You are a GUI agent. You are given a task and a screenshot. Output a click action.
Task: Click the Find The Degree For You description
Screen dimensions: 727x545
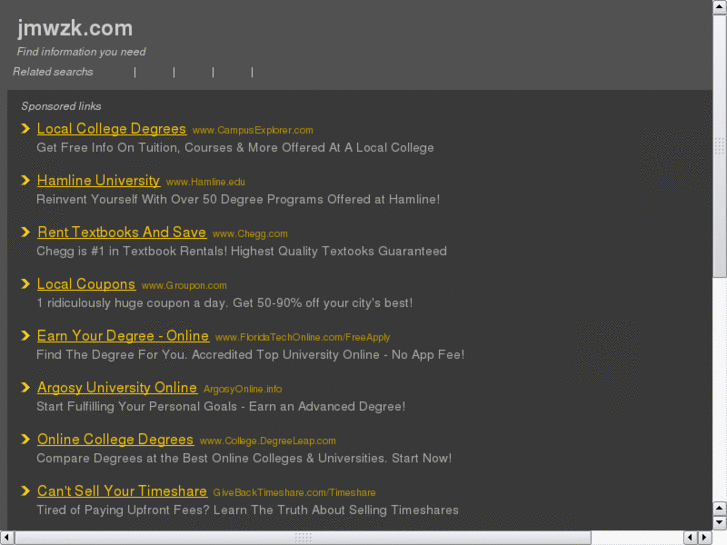250,355
